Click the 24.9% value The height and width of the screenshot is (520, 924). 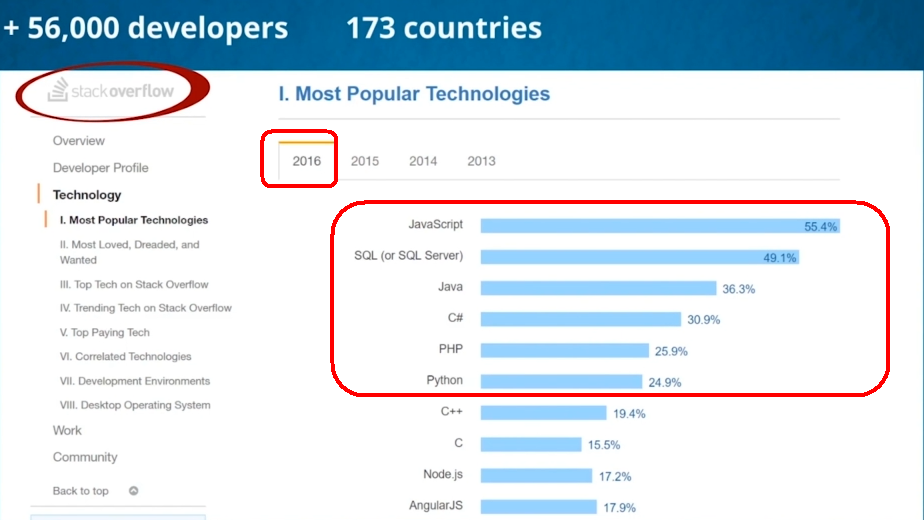[665, 383]
